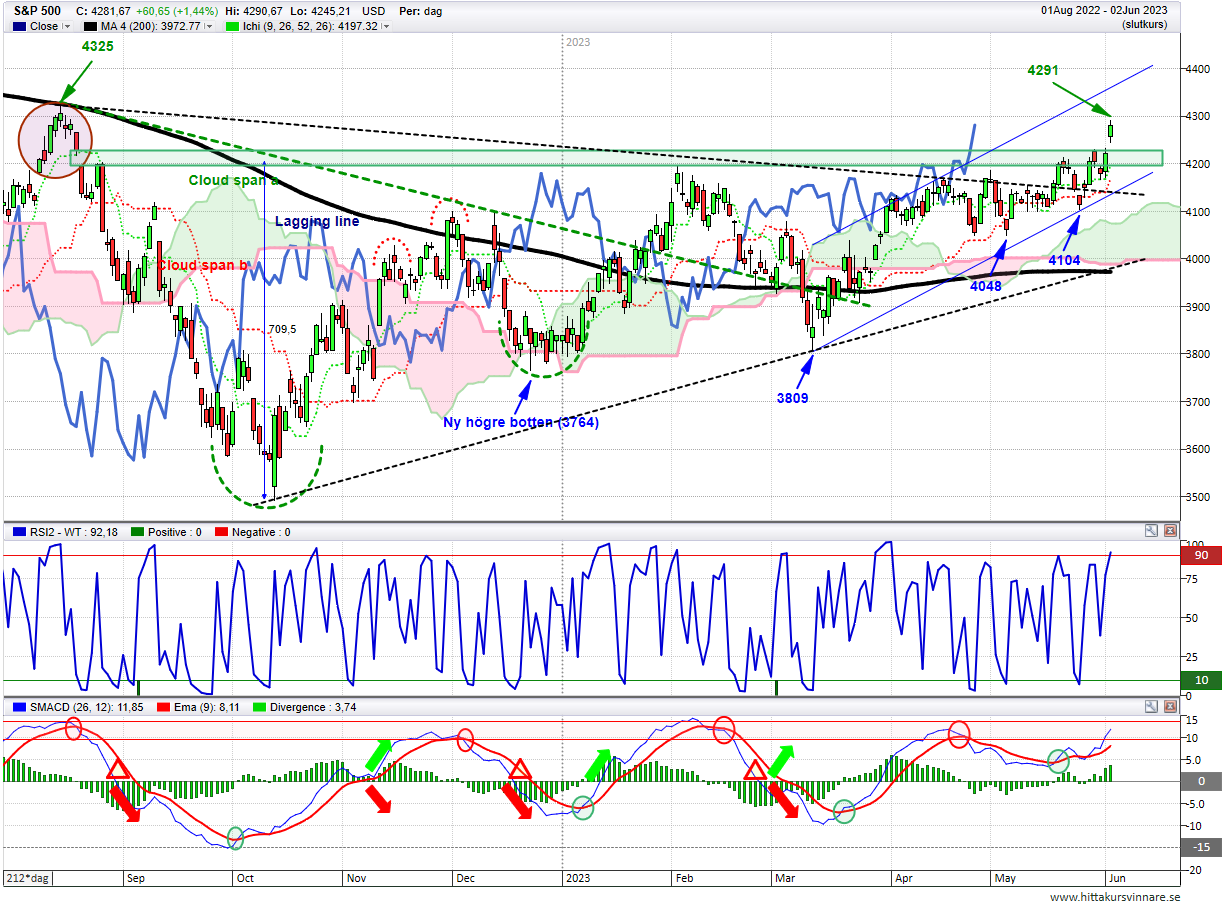Image resolution: width=1225 pixels, height=902 pixels.
Task: Select the red Ema (9) legend swatch
Action: 164,707
